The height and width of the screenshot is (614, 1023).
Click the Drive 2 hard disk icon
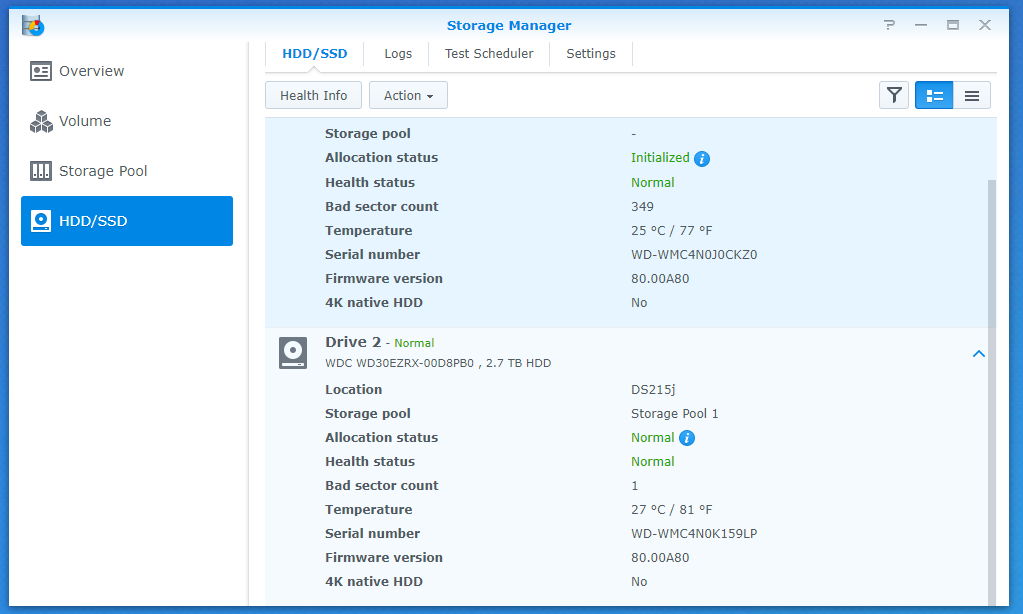(293, 352)
